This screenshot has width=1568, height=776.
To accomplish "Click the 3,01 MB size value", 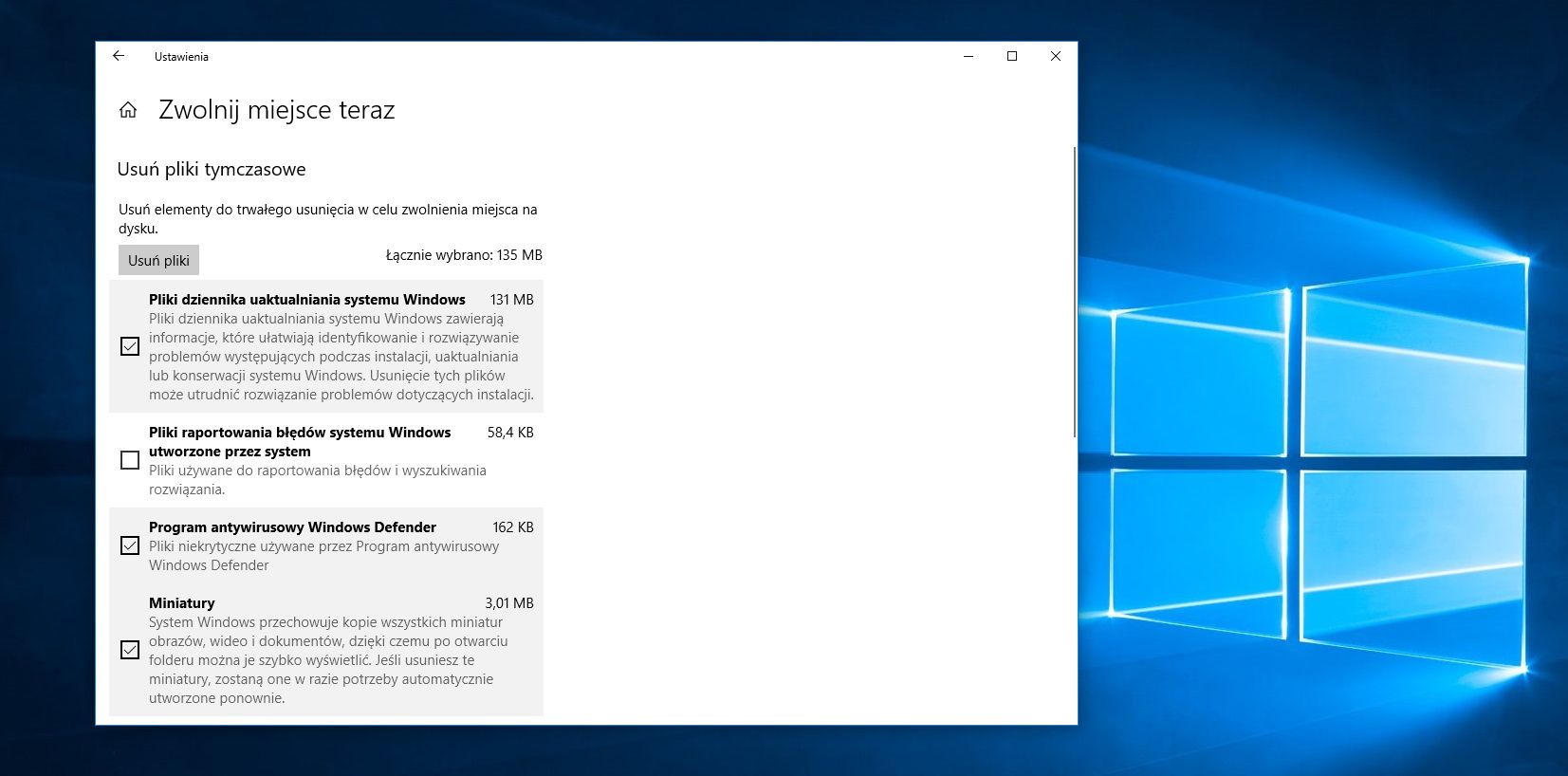I will (x=509, y=603).
